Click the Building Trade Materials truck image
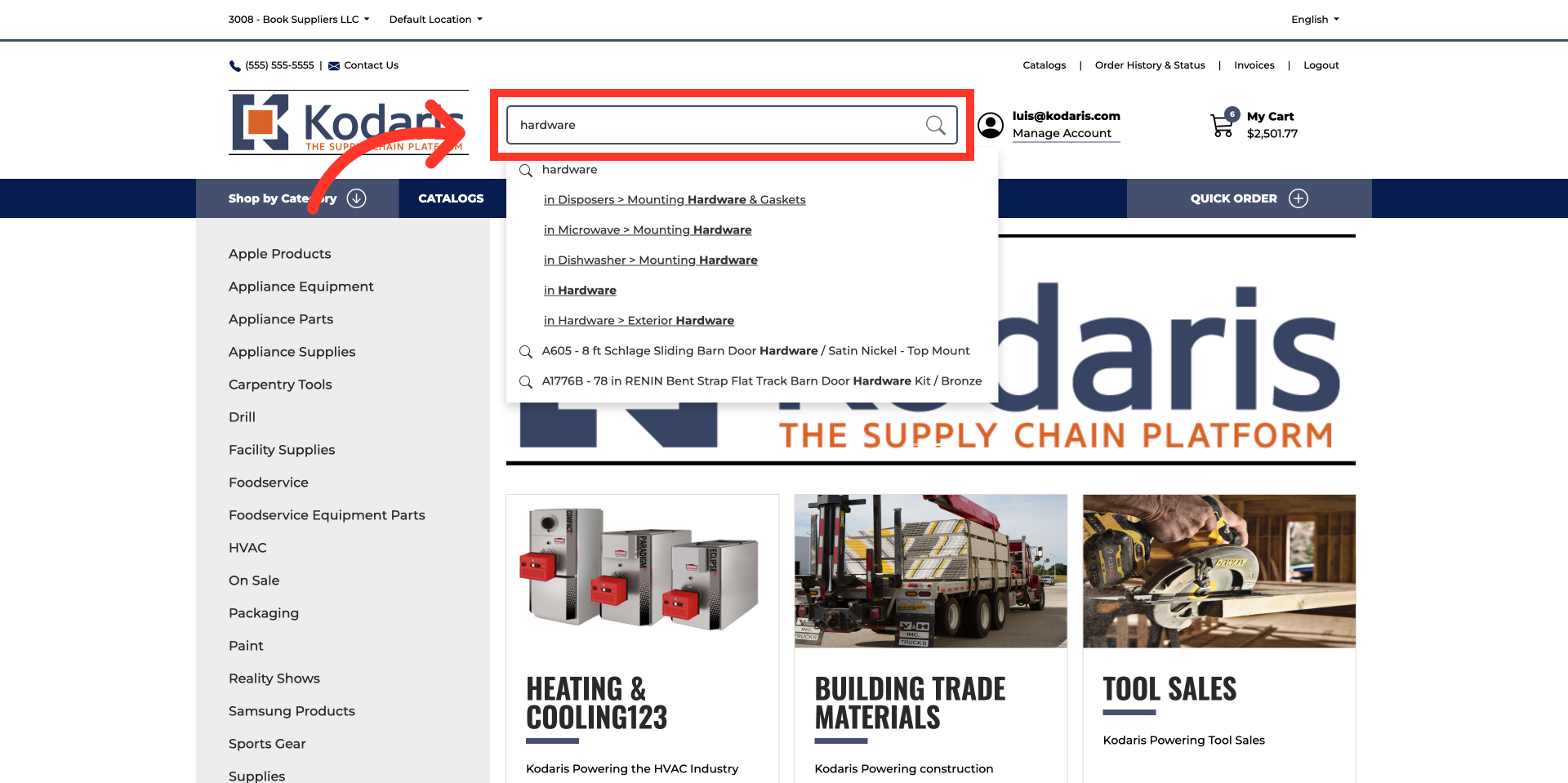 point(931,571)
